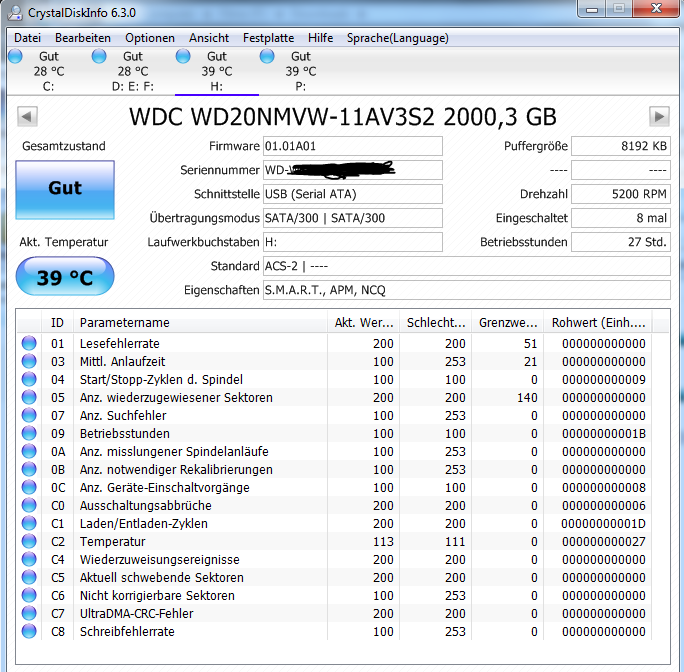Image resolution: width=684 pixels, height=672 pixels.
Task: Open the Datei menu
Action: [x=27, y=38]
